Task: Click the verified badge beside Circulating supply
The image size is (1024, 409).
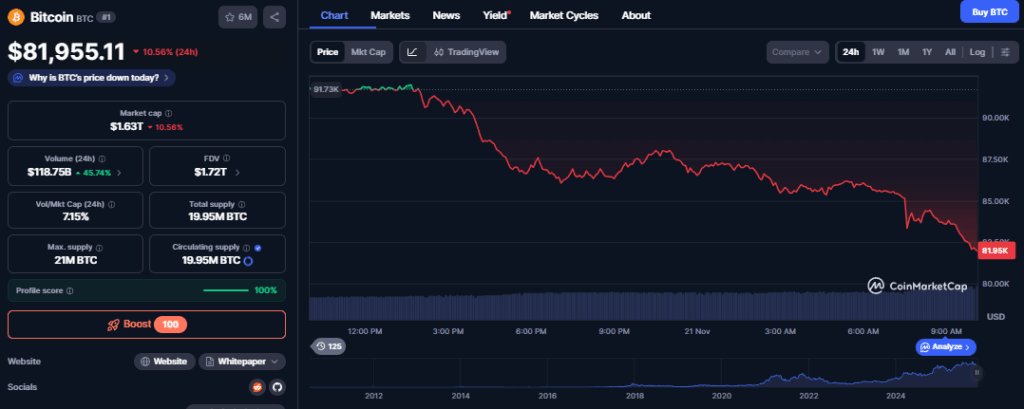Action: (257, 248)
